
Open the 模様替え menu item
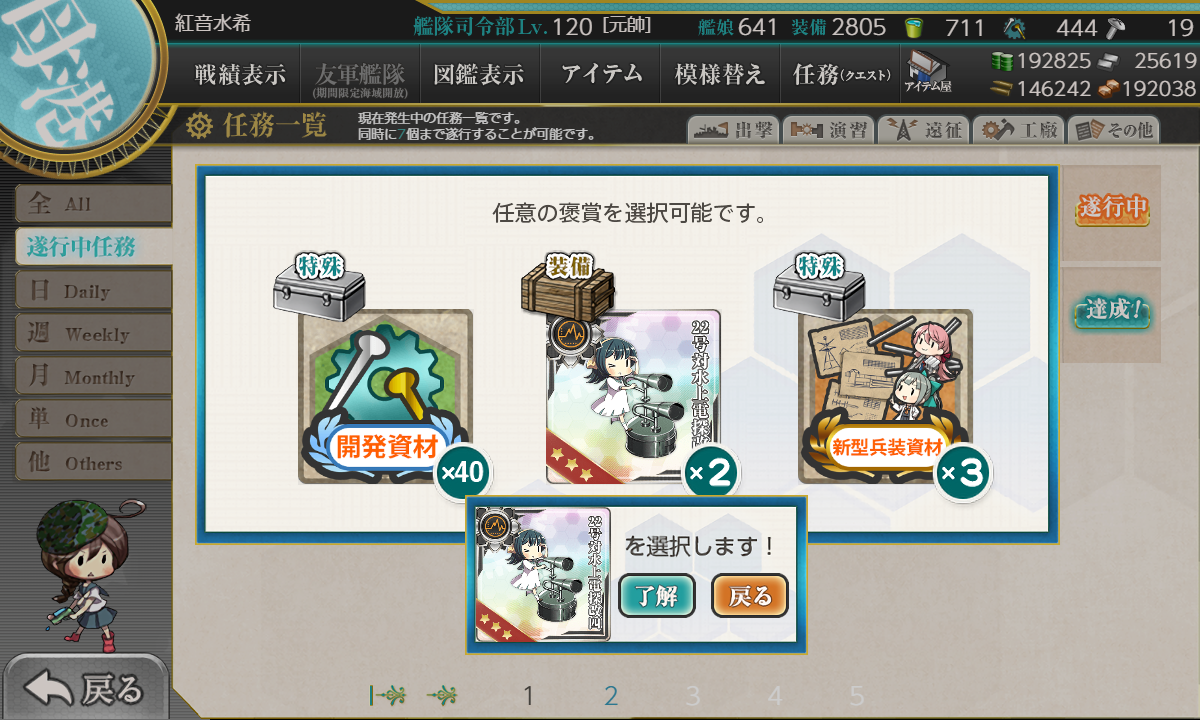[719, 74]
